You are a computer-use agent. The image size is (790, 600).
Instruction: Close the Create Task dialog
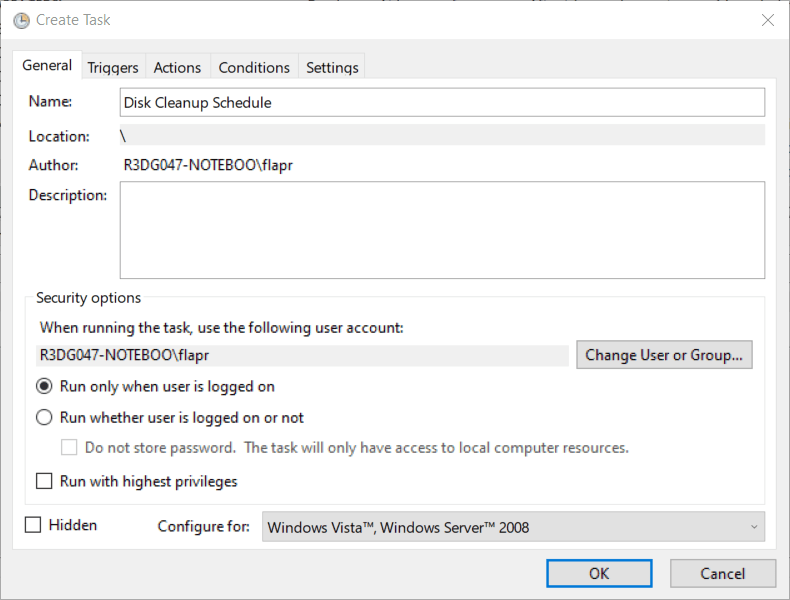pos(768,20)
